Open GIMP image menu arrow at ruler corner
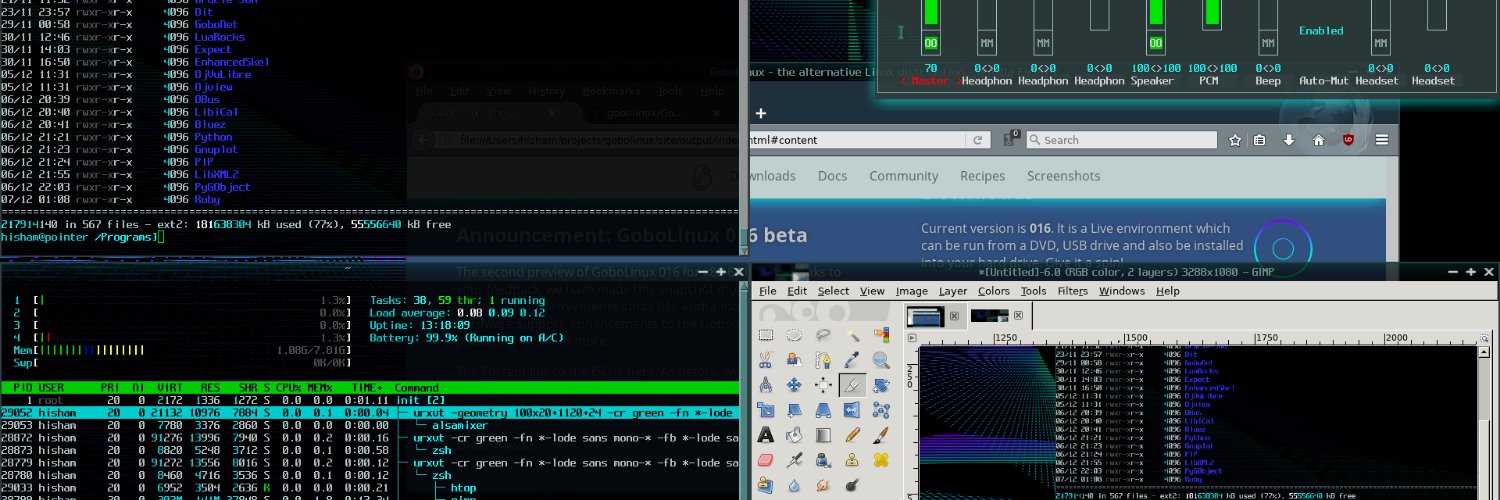The width and height of the screenshot is (1500, 500). coord(912,340)
